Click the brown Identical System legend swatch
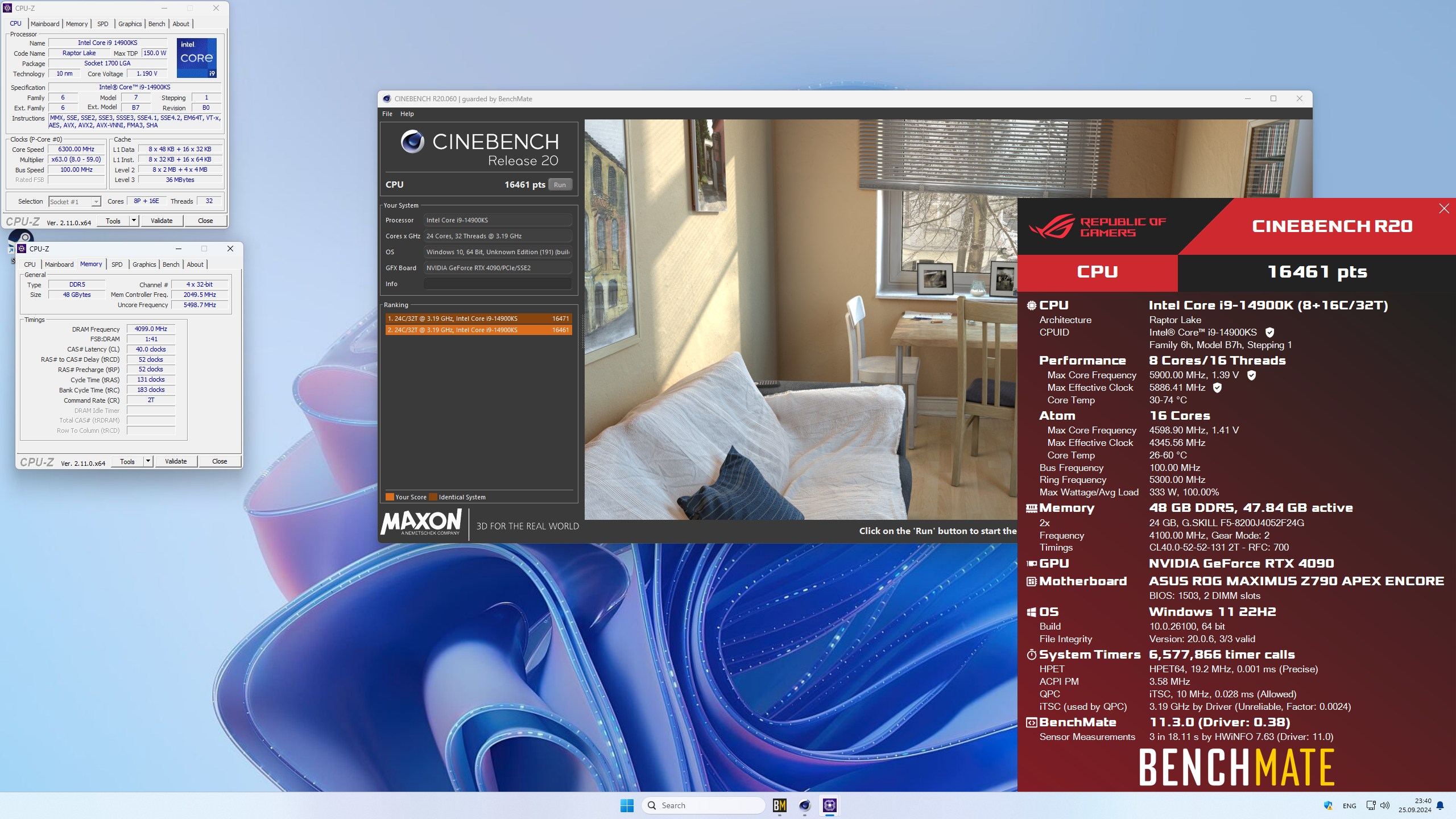The height and width of the screenshot is (819, 1456). 433,497
